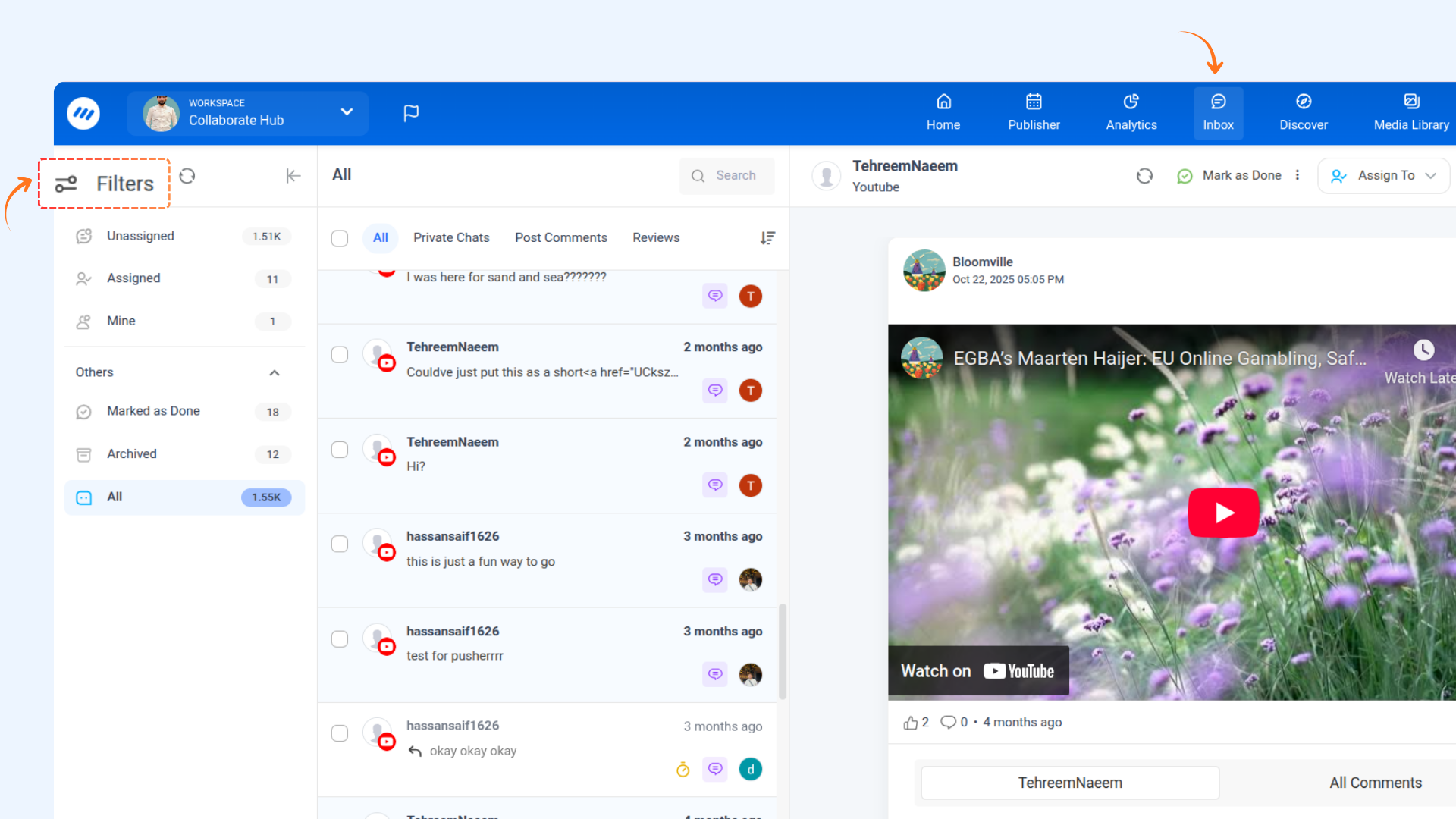This screenshot has width=1456, height=819.
Task: Switch to the Post Comments tab
Action: pyautogui.click(x=561, y=237)
